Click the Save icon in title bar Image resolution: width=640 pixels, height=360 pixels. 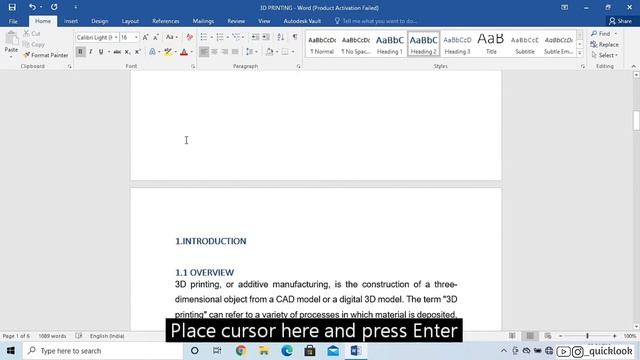(x=12, y=7)
